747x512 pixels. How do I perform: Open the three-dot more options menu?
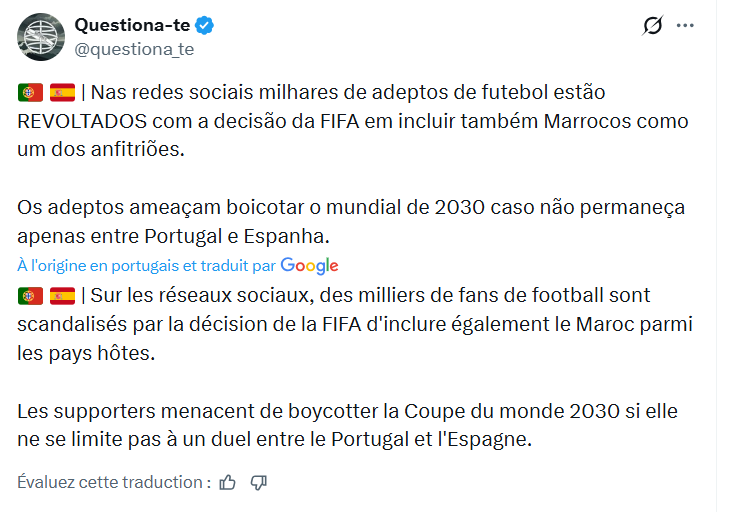point(685,26)
